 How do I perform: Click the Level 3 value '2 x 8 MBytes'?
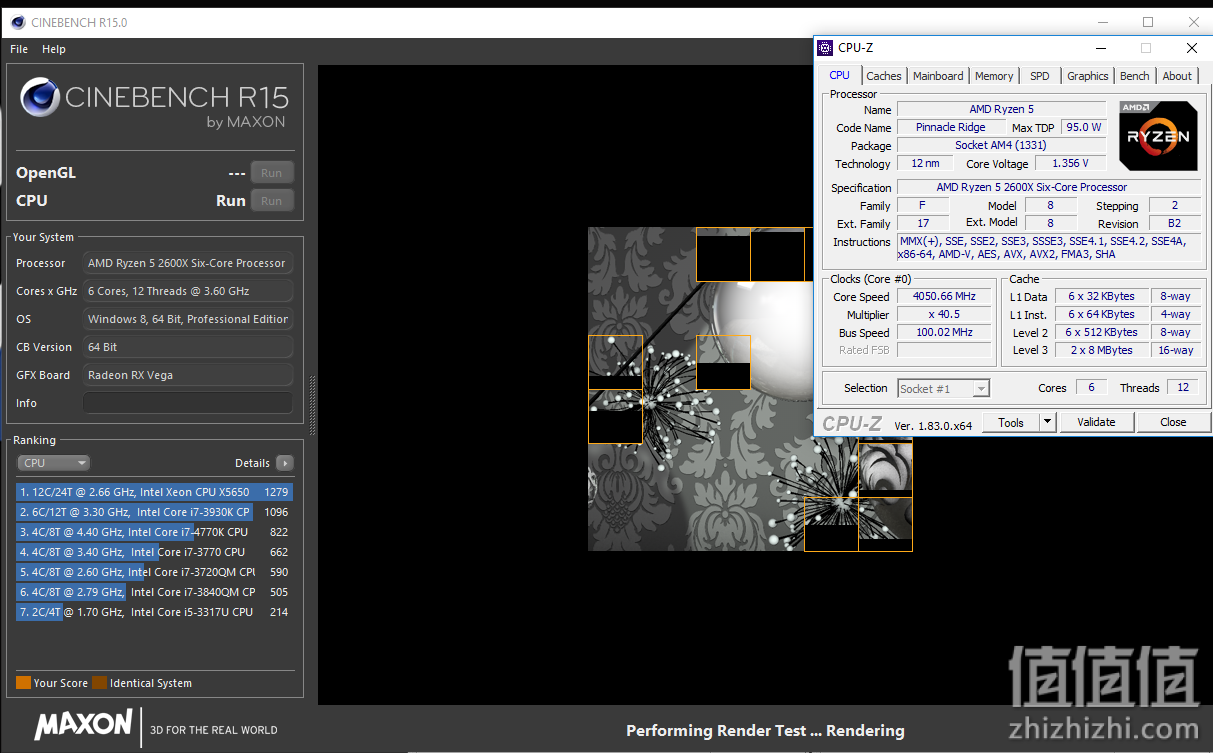(1101, 350)
